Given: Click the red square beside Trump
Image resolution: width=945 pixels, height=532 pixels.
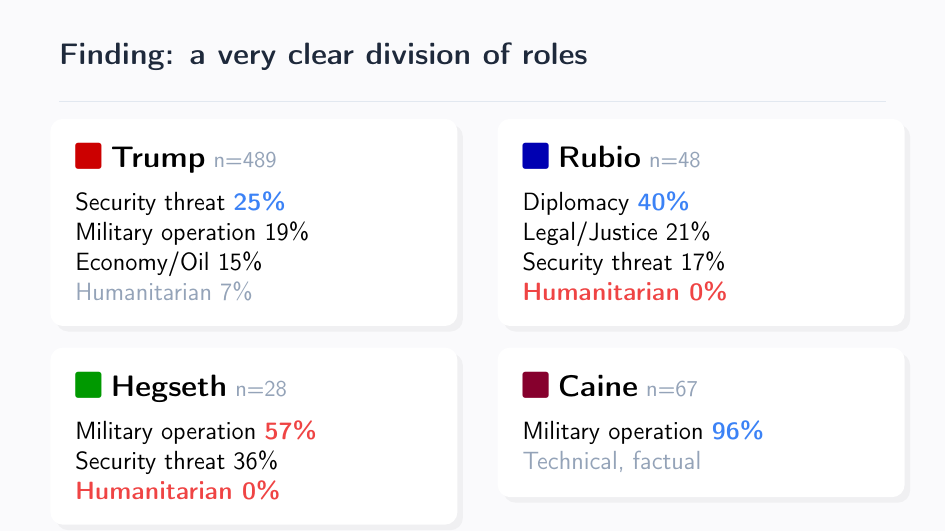Looking at the screenshot, I should (x=89, y=156).
